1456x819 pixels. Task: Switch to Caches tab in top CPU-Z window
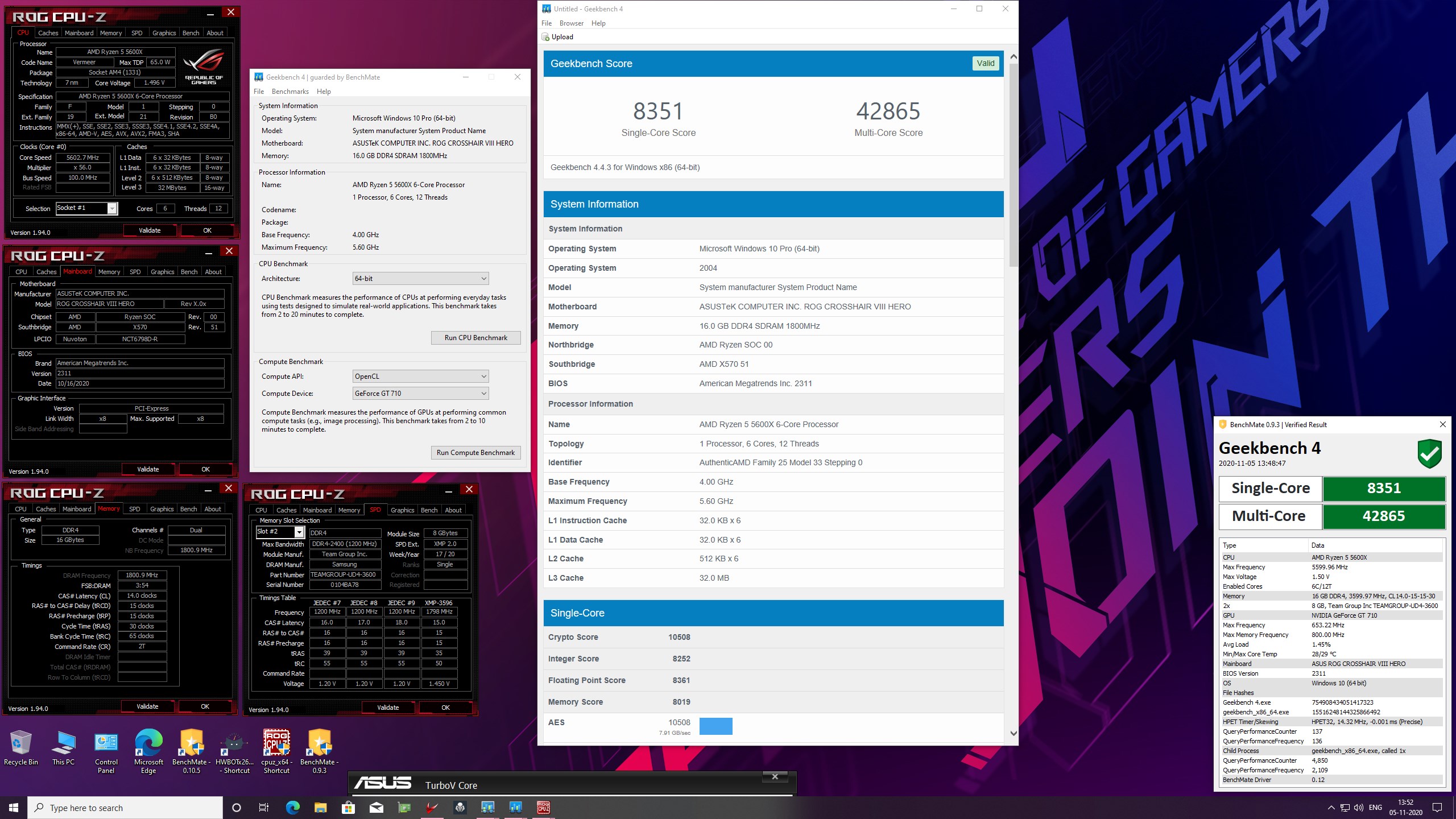click(x=48, y=33)
